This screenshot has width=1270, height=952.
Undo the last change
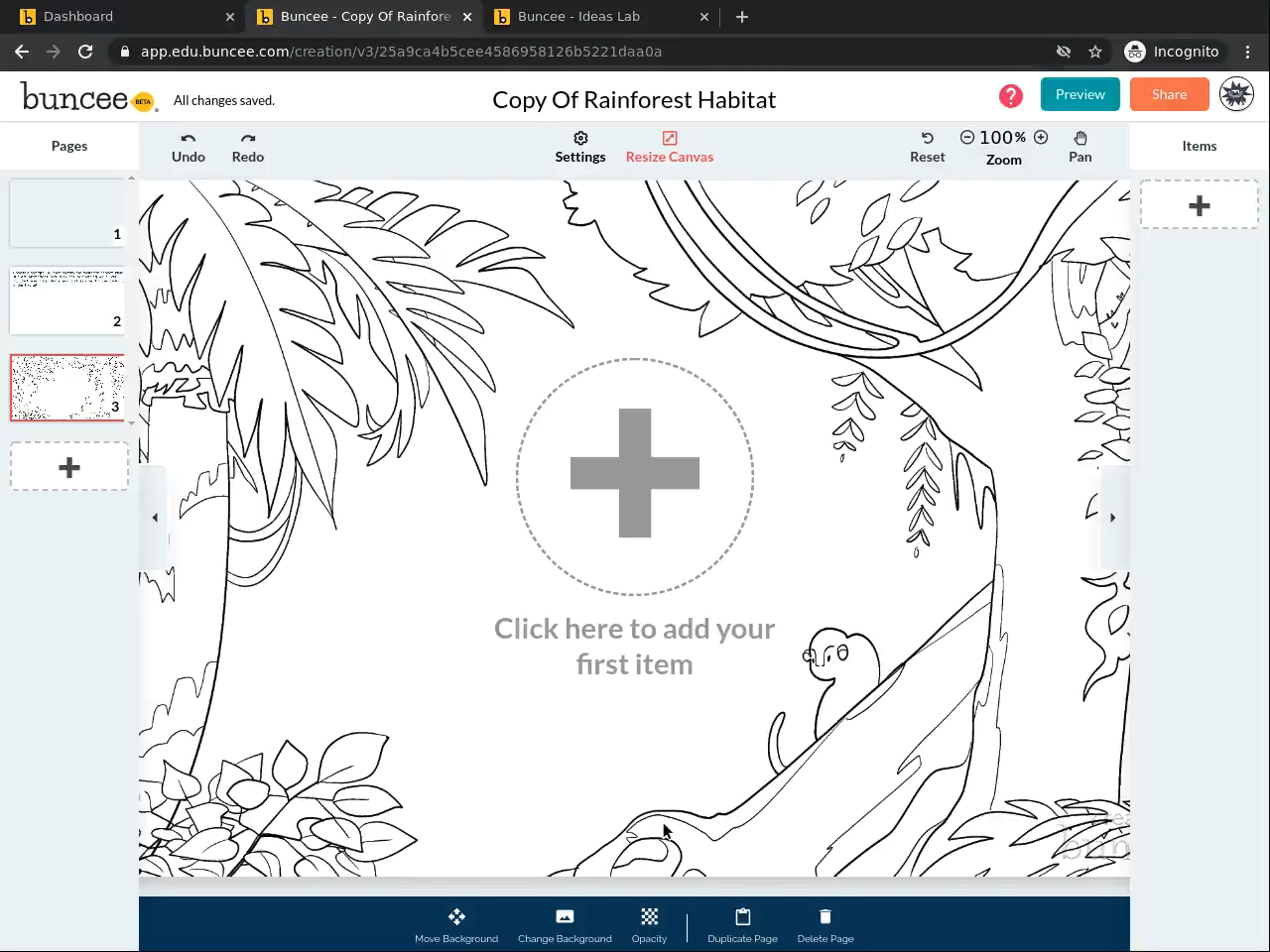189,148
